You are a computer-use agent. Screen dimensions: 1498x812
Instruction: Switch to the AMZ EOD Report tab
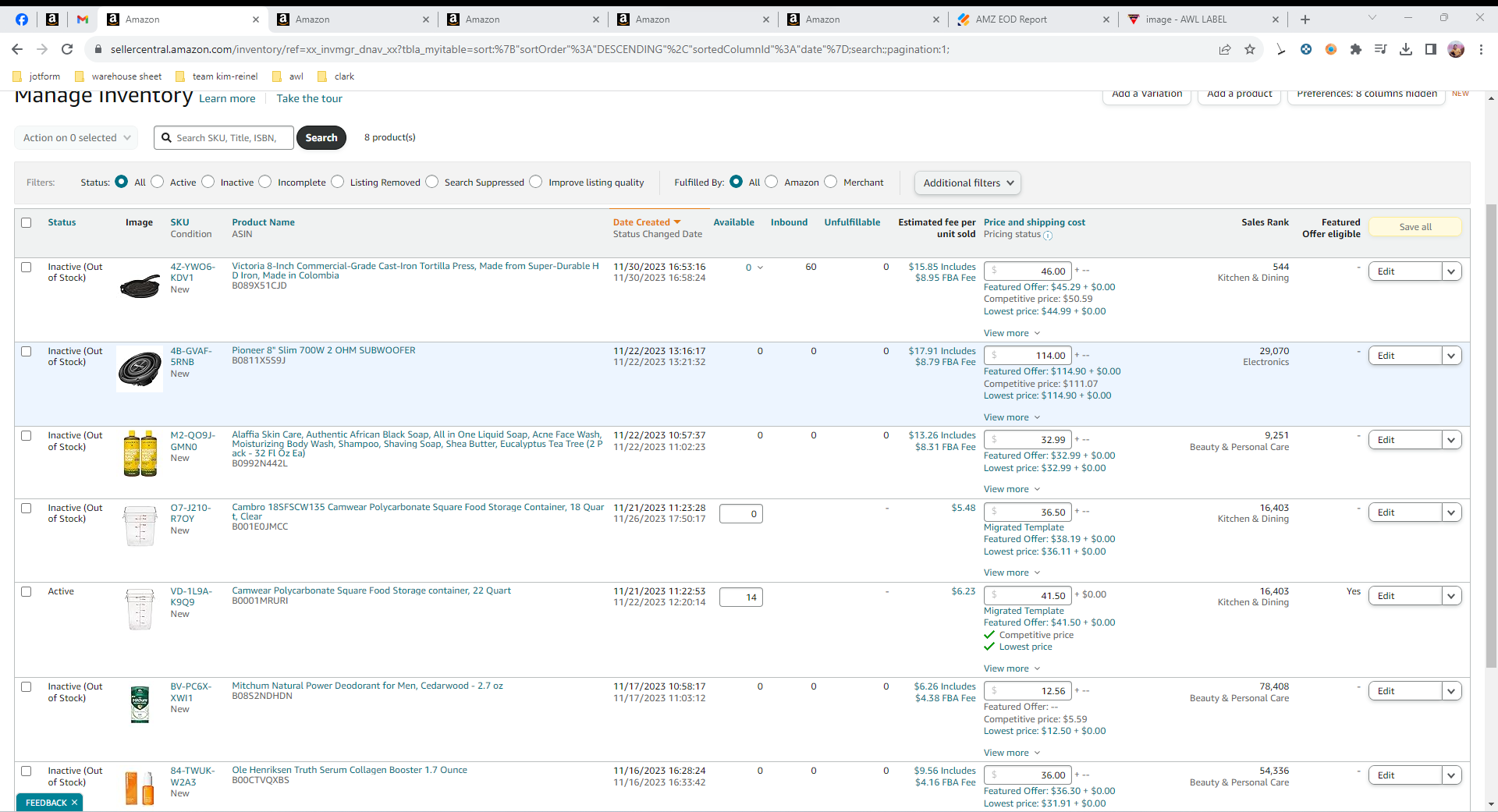point(1034,20)
